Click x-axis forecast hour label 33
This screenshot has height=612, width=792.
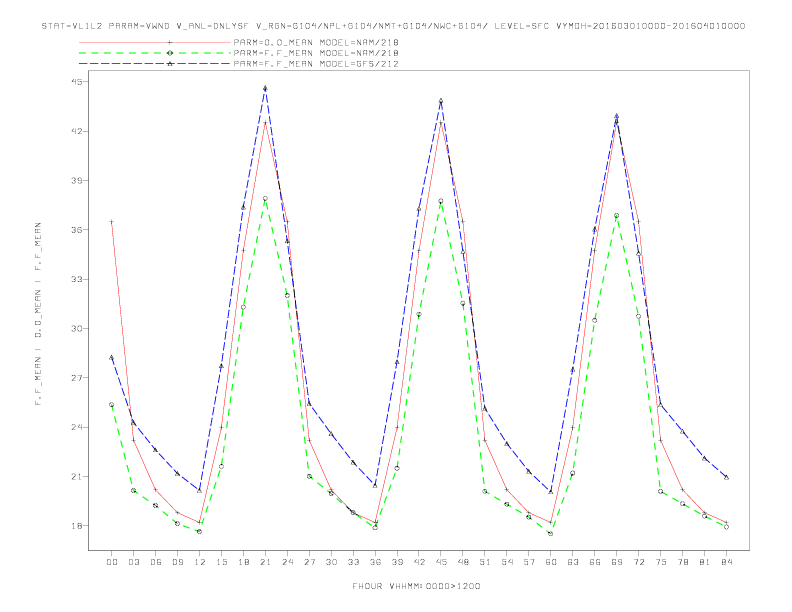click(353, 562)
